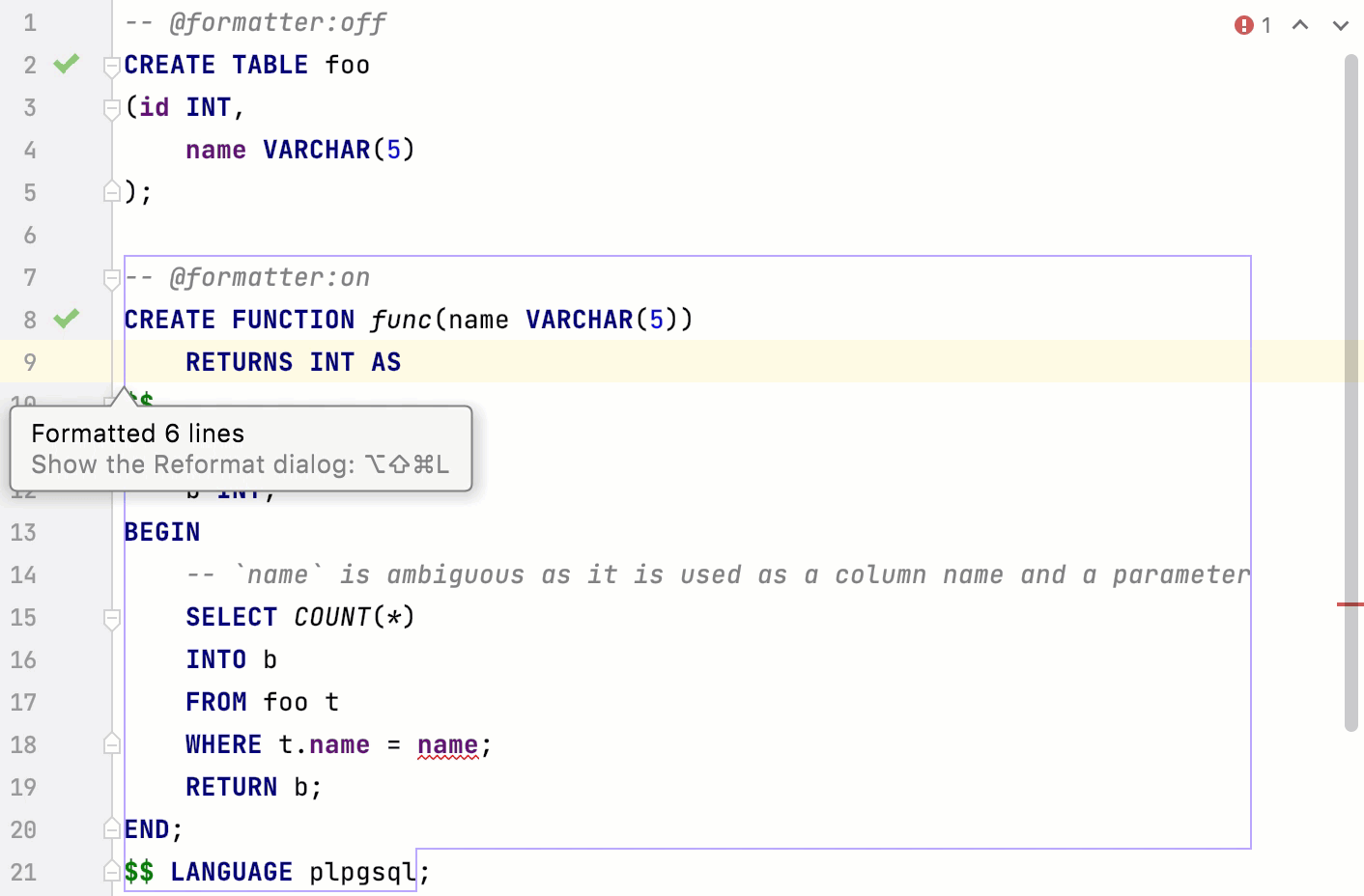Toggle the fold marker beside the WHERE clause

click(111, 743)
